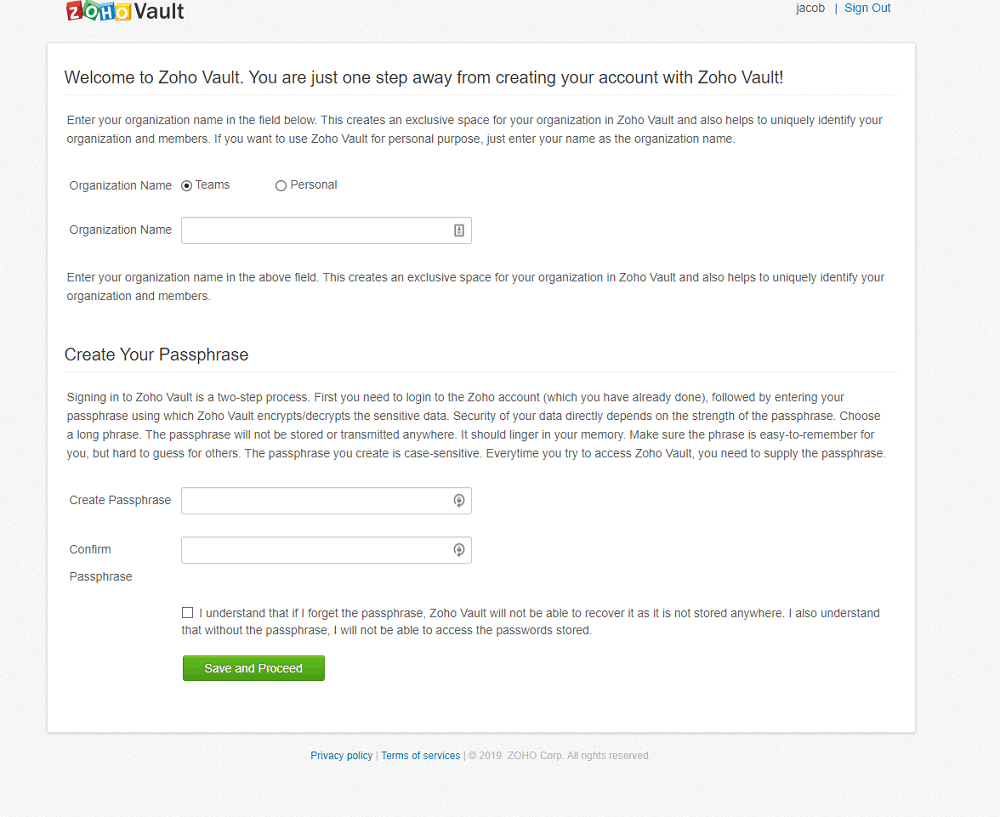This screenshot has width=1000, height=817.
Task: Check the passphrase understanding checkbox
Action: pyautogui.click(x=188, y=612)
